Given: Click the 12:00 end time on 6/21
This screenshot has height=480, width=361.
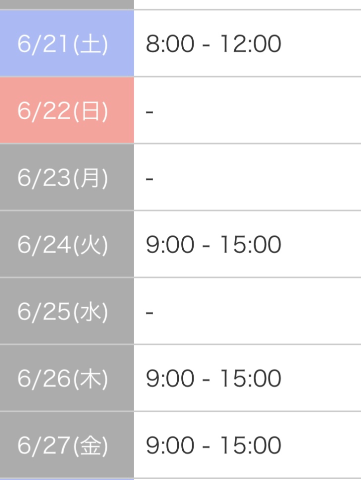Looking at the screenshot, I should pyautogui.click(x=251, y=44).
